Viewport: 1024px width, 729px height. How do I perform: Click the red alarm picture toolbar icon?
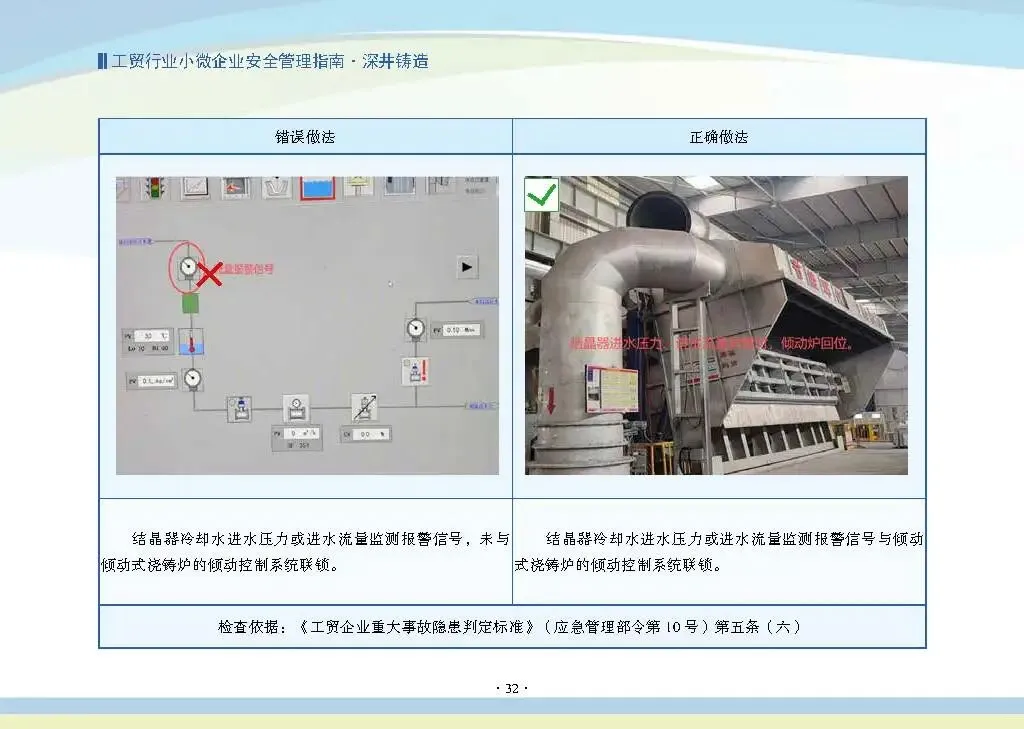coord(235,187)
